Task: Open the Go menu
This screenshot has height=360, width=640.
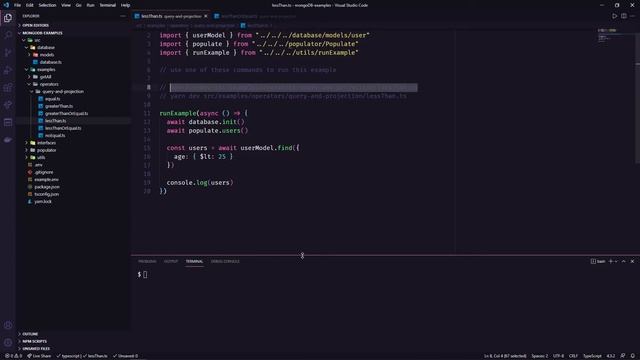Action: 78,5
